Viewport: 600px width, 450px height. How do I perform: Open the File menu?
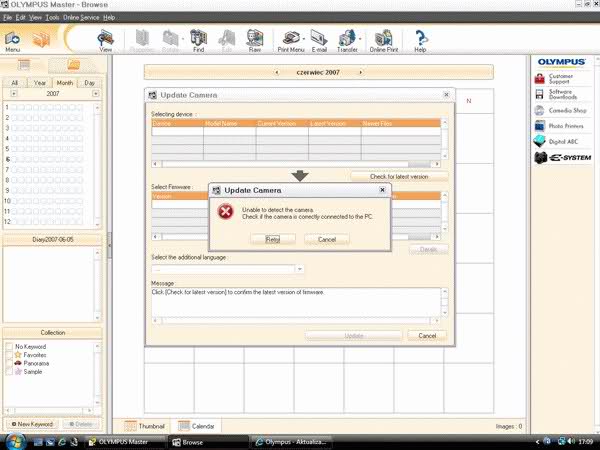click(x=7, y=18)
